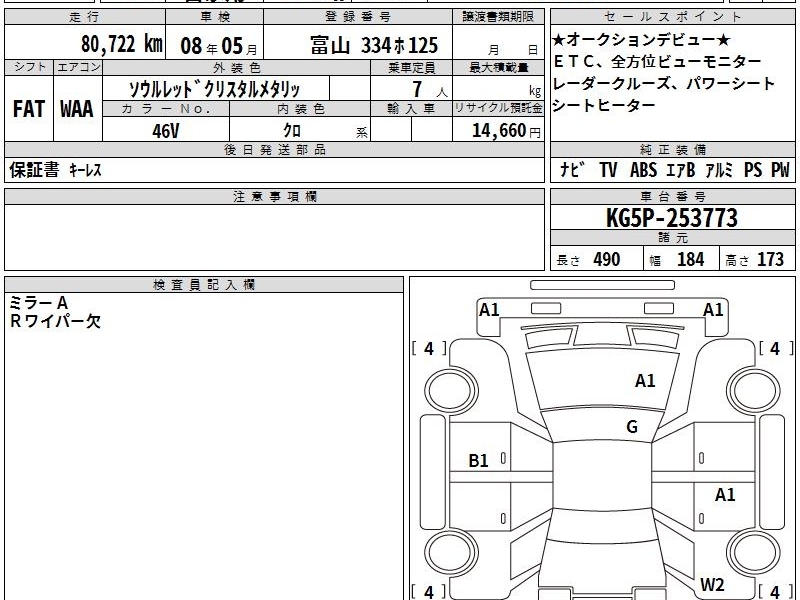Viewport: 800px width, 600px height.
Task: Click the 乗車定員 header
Action: point(411,67)
